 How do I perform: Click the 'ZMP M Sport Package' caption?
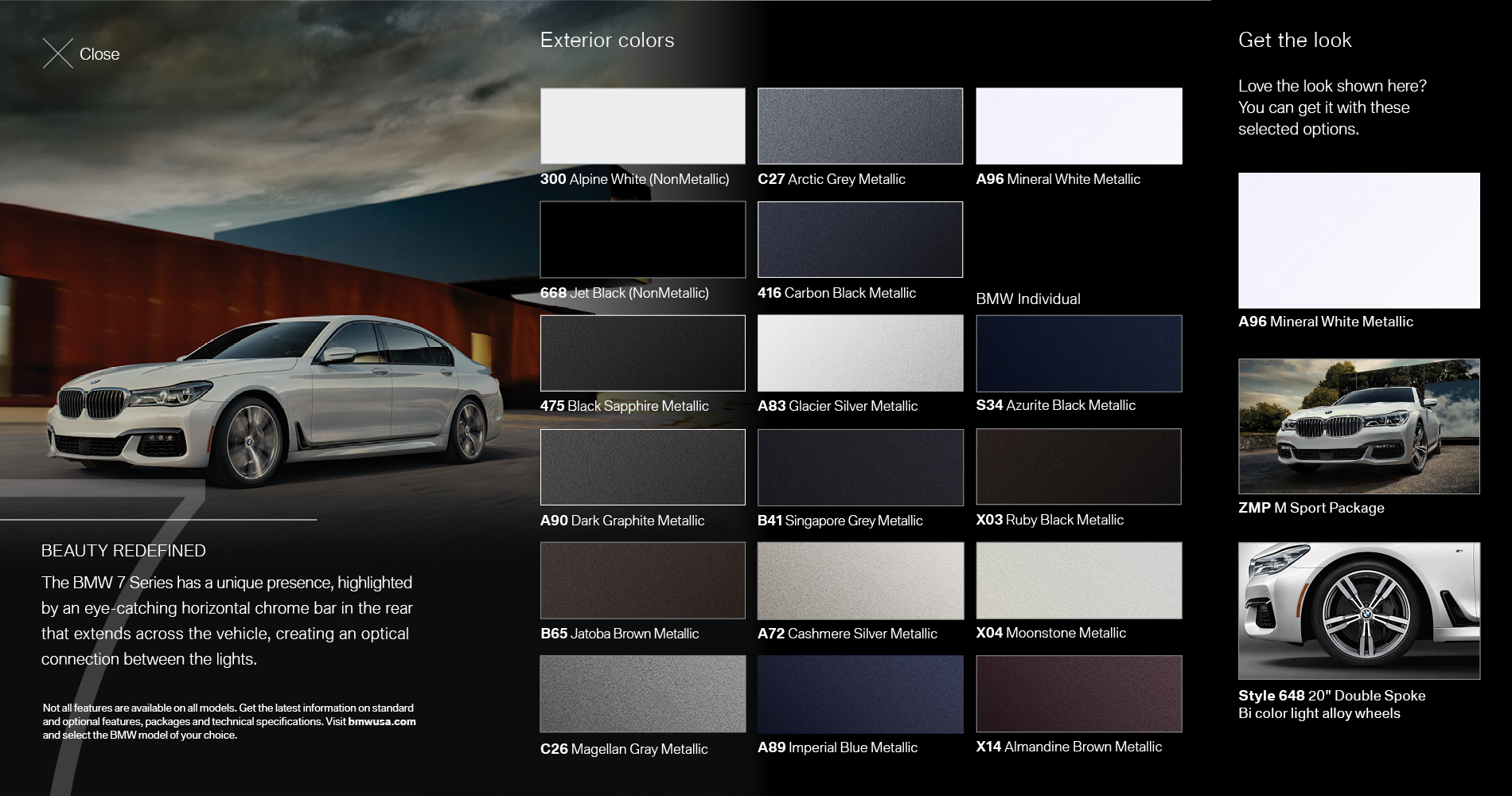[1311, 508]
